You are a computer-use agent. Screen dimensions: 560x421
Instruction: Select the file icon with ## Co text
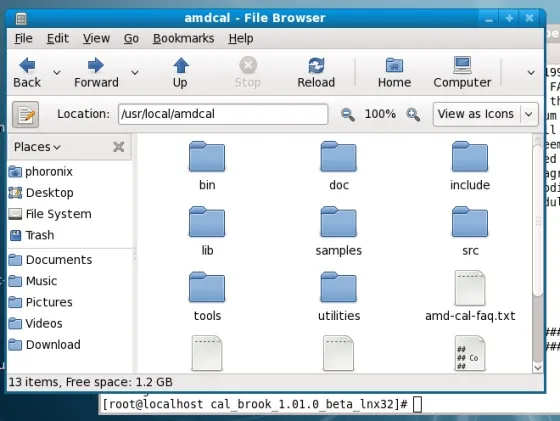tap(470, 353)
